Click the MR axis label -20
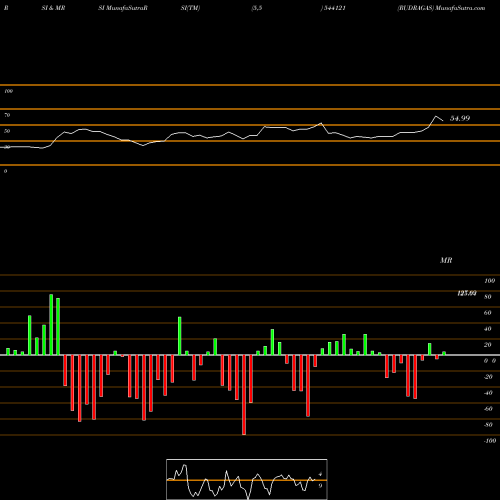Viewport: 500px width, 500px height. [488, 377]
